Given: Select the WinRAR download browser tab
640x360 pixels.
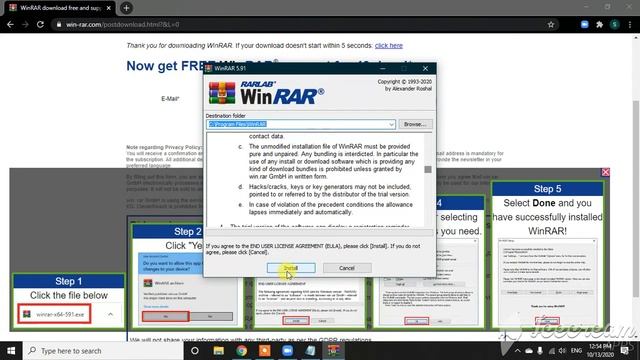Looking at the screenshot, I should 60,8.
